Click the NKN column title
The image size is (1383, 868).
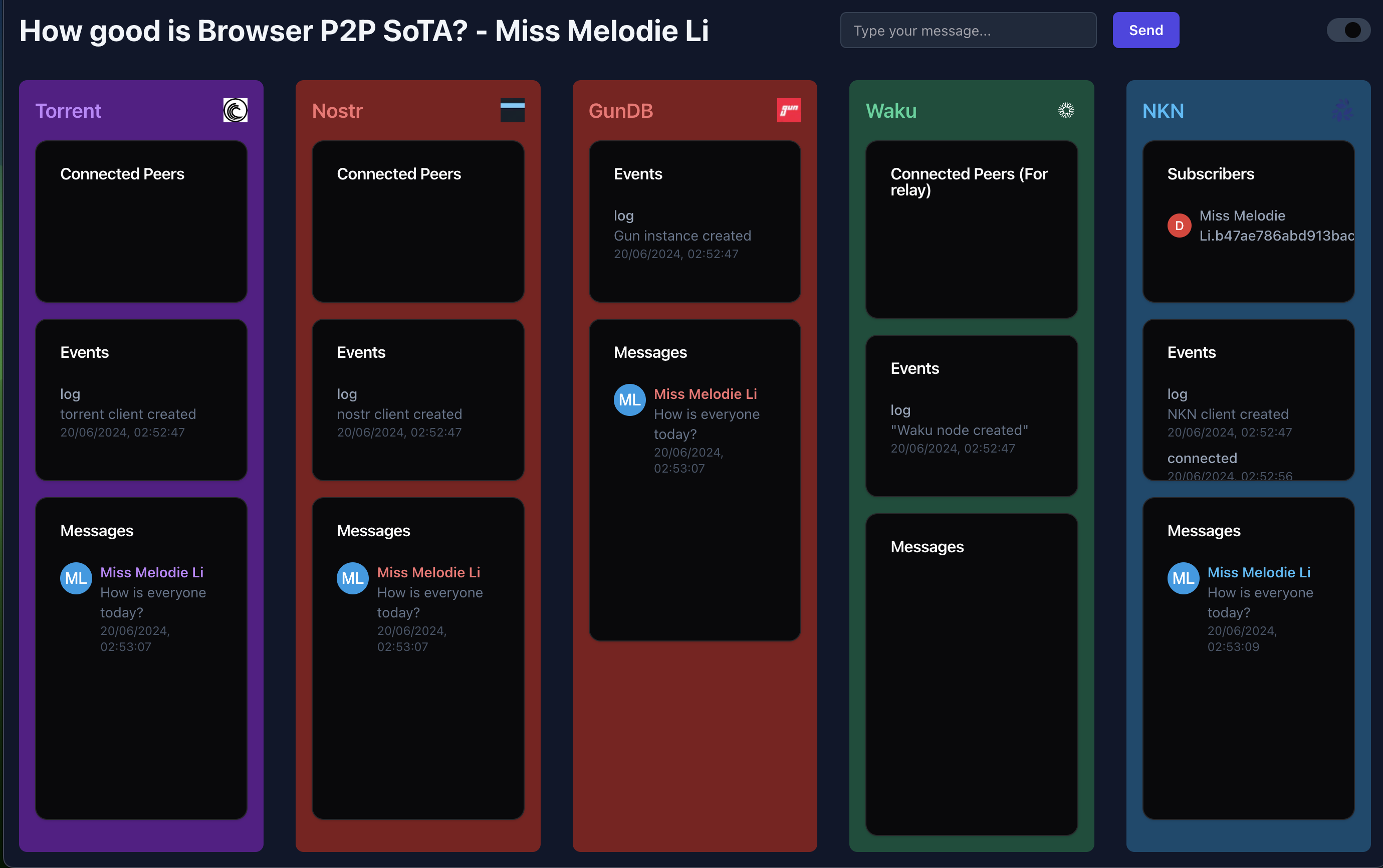click(x=1163, y=110)
